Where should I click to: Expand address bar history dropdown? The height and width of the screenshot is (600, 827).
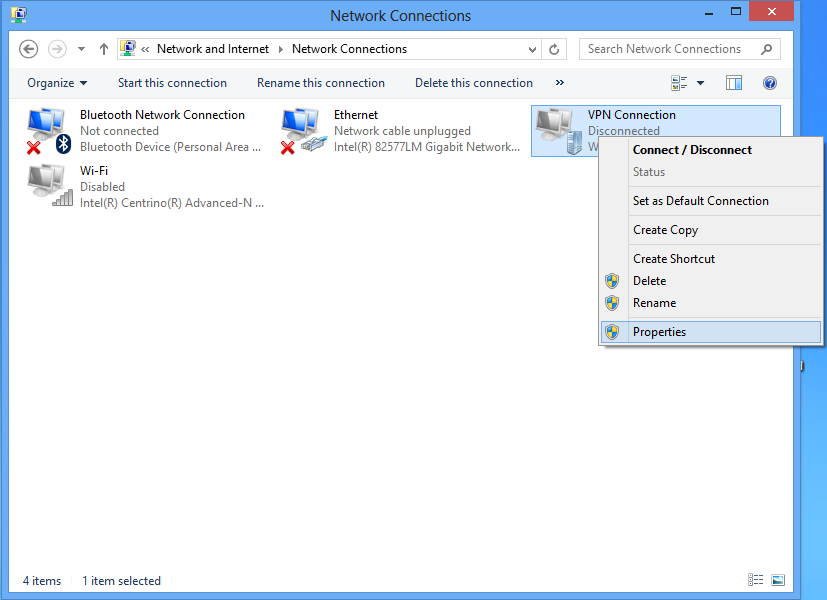(x=533, y=49)
